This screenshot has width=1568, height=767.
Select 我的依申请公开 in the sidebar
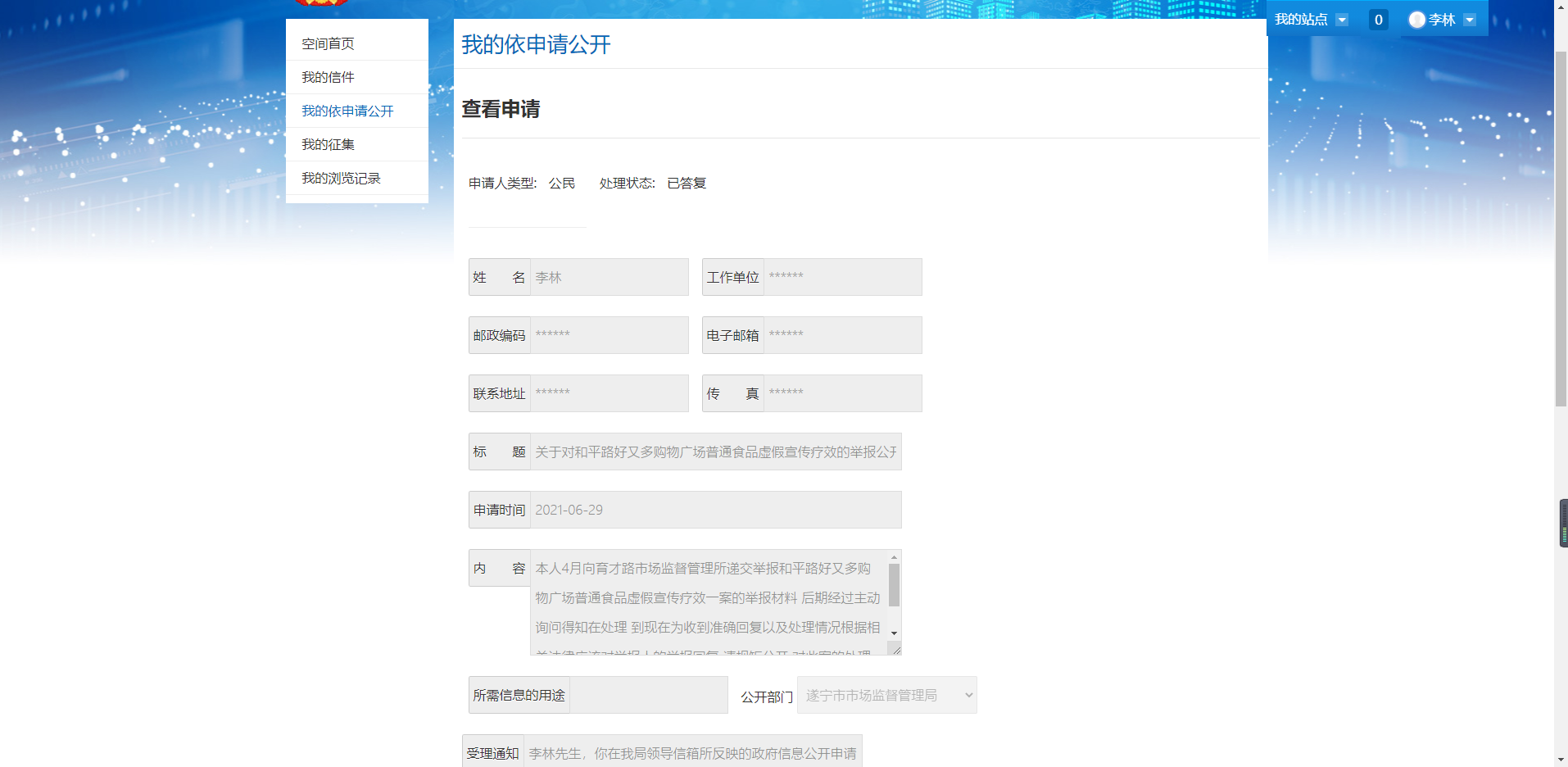tap(347, 111)
